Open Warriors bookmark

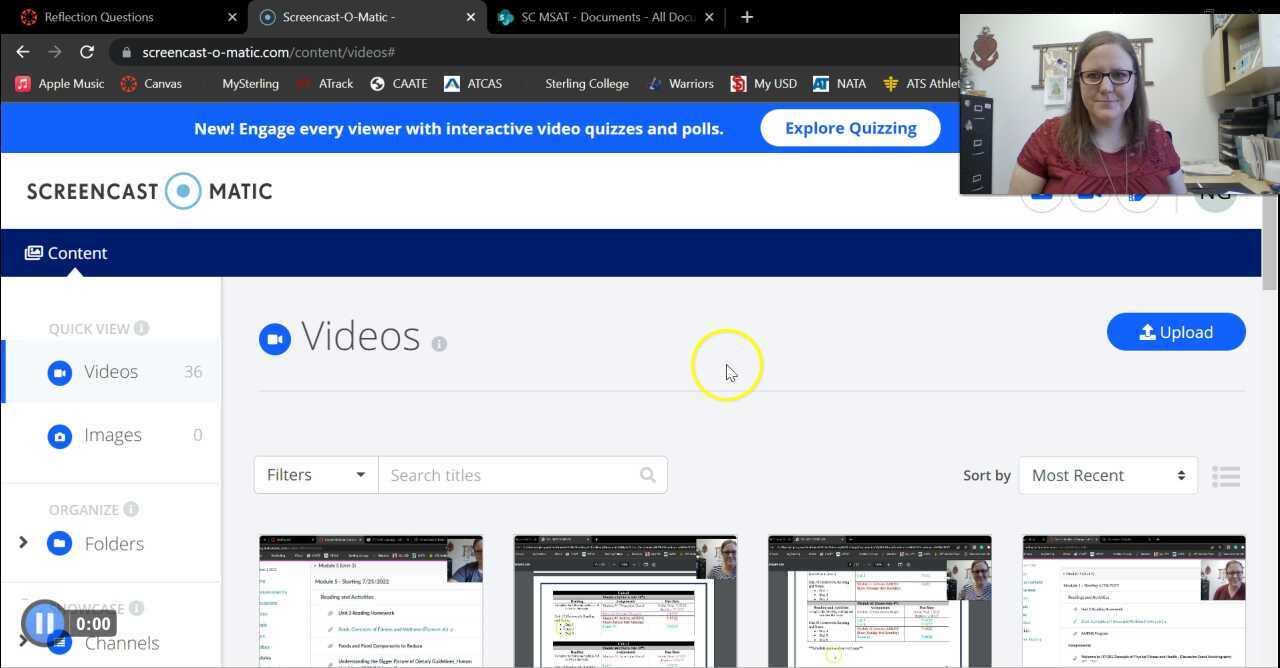(680, 84)
